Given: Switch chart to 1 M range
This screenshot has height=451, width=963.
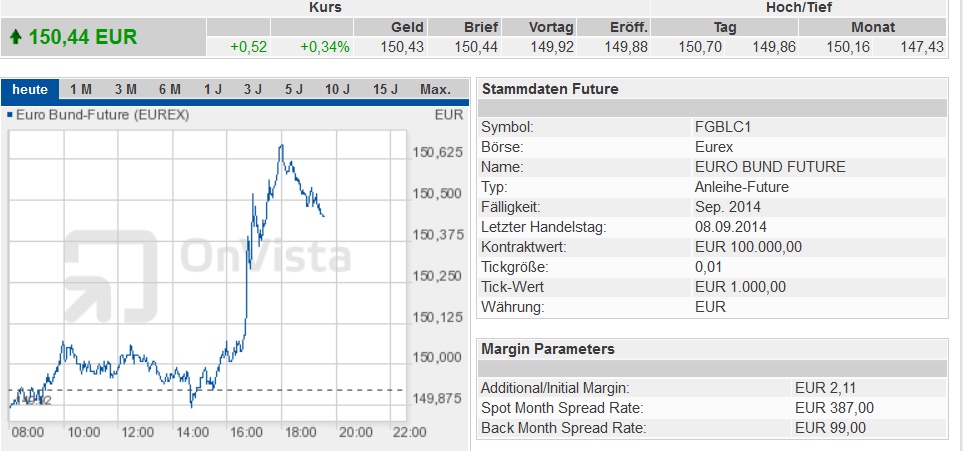Looking at the screenshot, I should click(81, 90).
